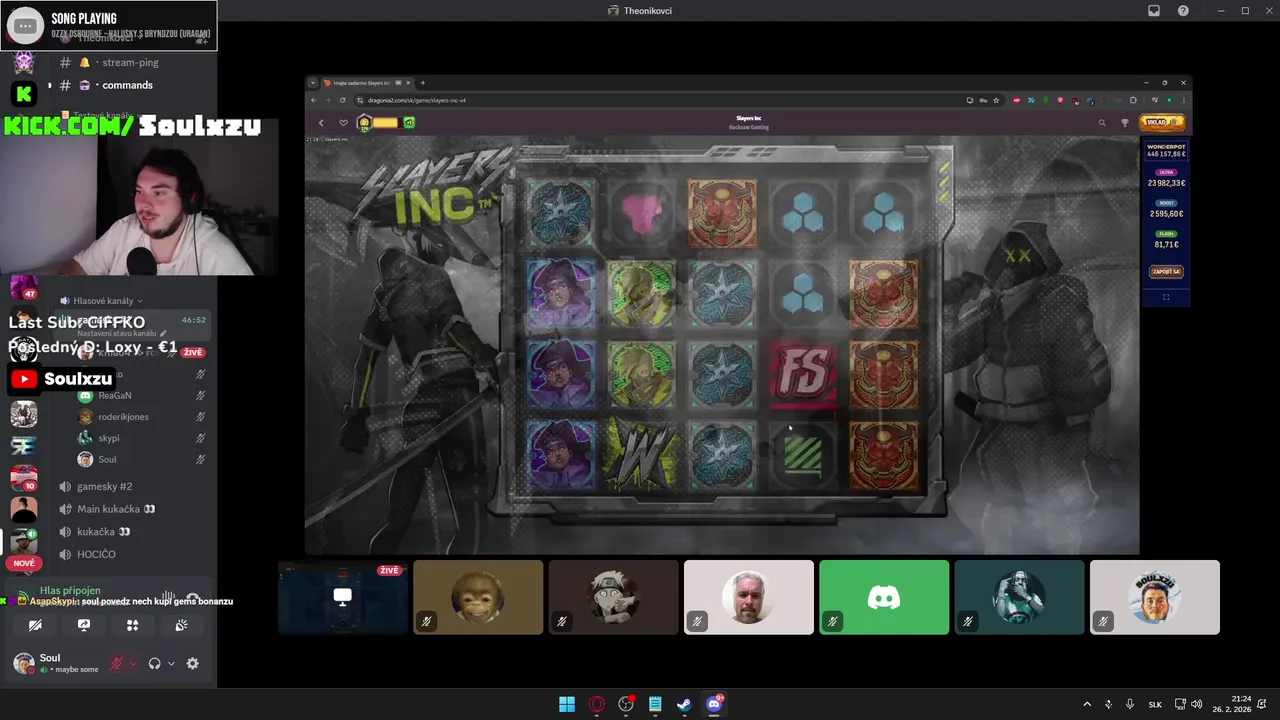The image size is (1280, 720).
Task: Select user ReaGaN in voice channel
Action: [x=115, y=395]
